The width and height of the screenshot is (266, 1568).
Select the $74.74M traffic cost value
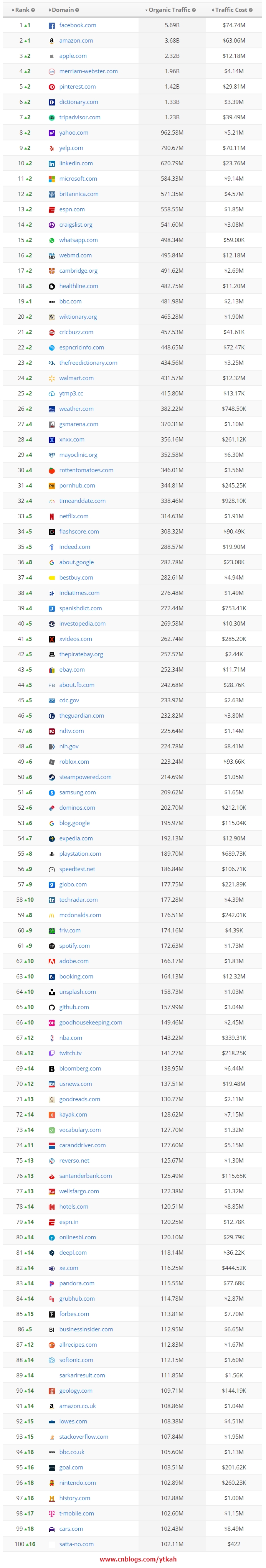(x=235, y=26)
